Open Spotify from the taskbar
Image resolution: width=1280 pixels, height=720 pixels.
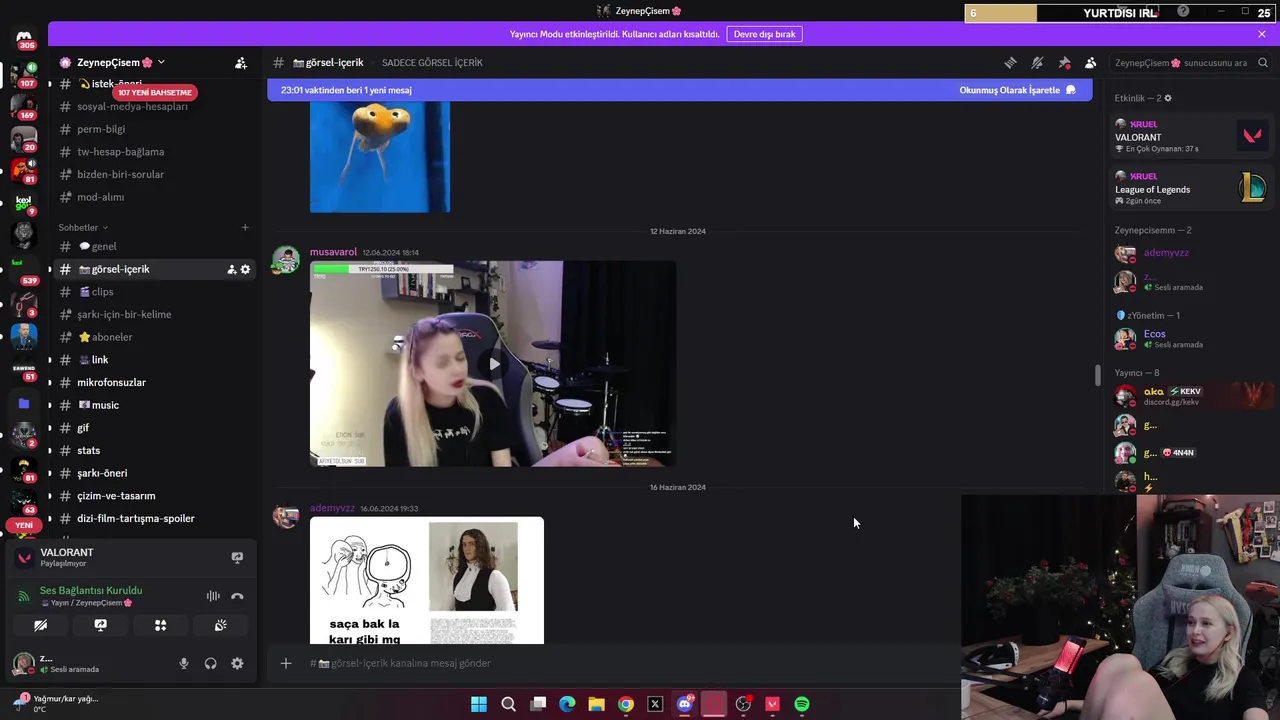point(802,704)
